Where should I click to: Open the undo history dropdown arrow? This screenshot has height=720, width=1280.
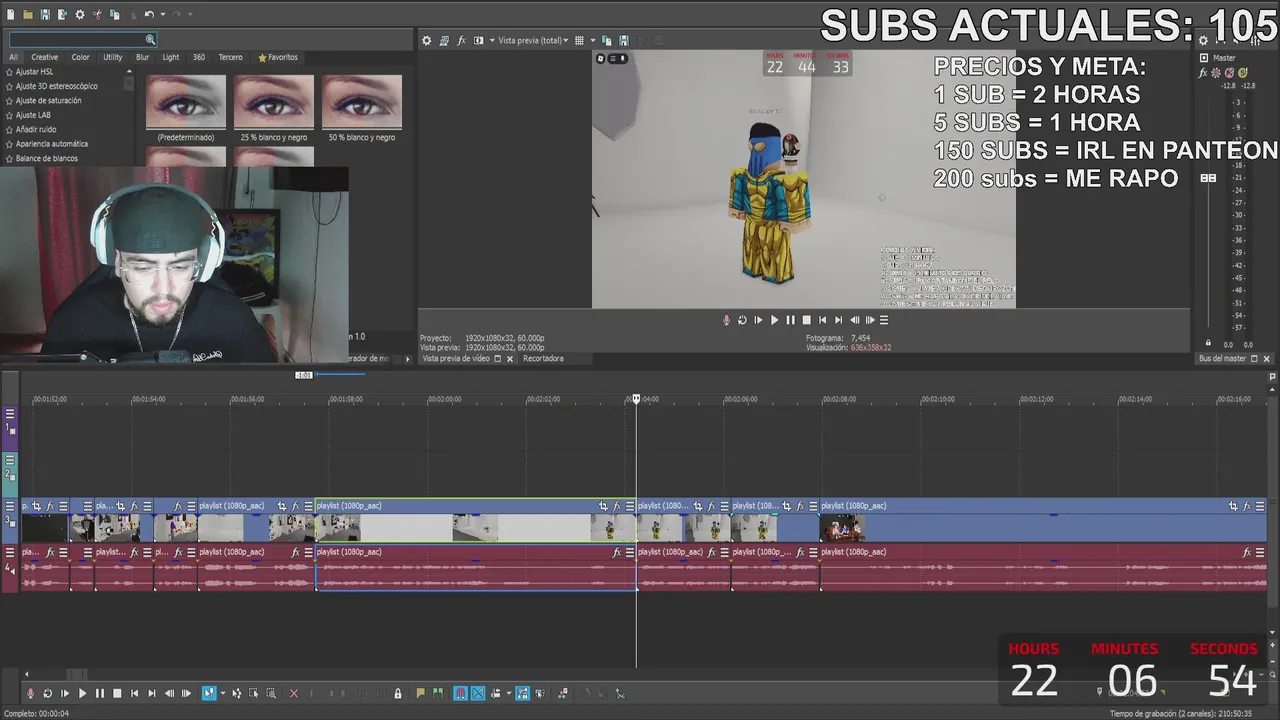click(x=163, y=14)
